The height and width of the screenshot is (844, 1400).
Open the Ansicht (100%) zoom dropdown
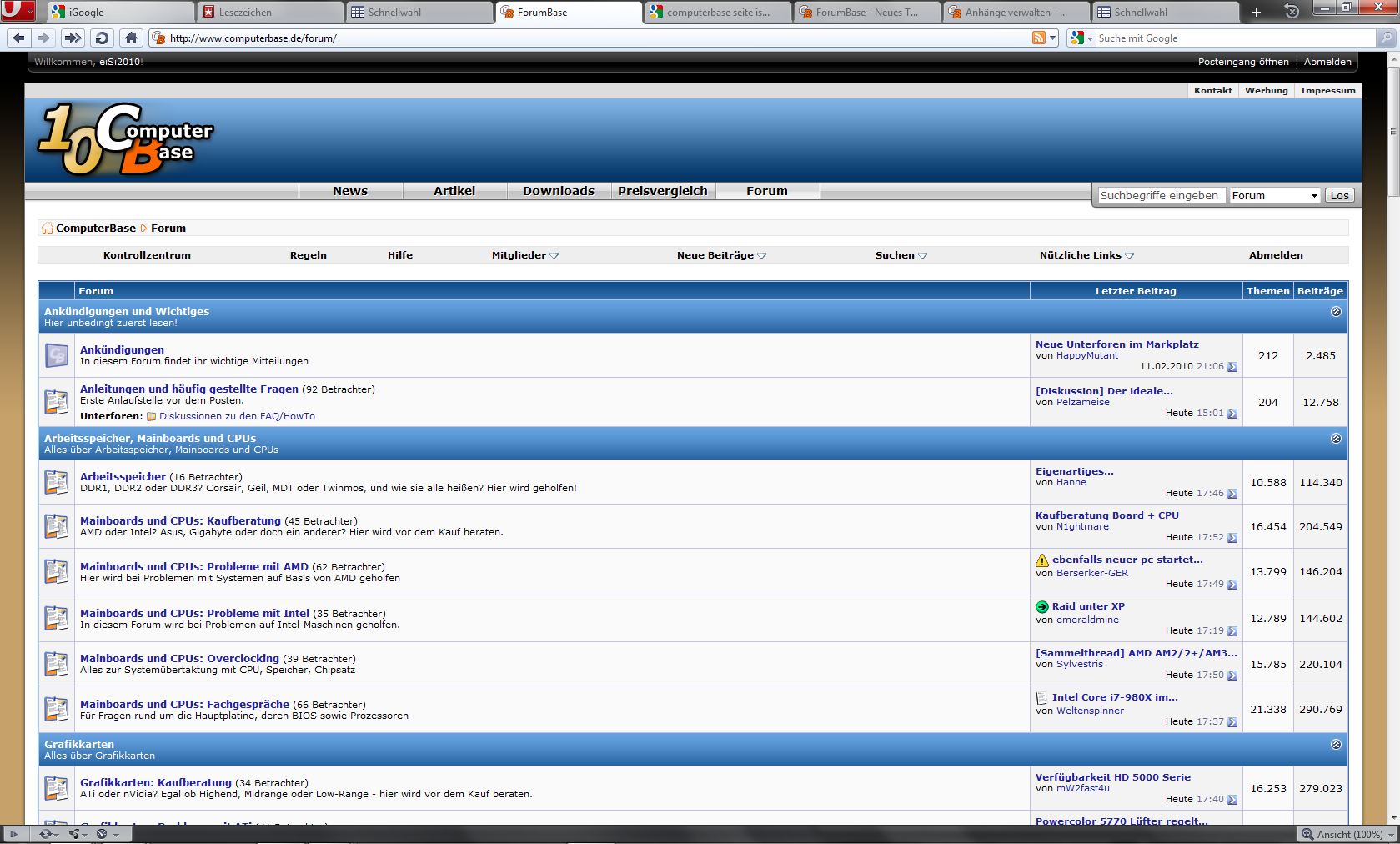[x=1348, y=834]
